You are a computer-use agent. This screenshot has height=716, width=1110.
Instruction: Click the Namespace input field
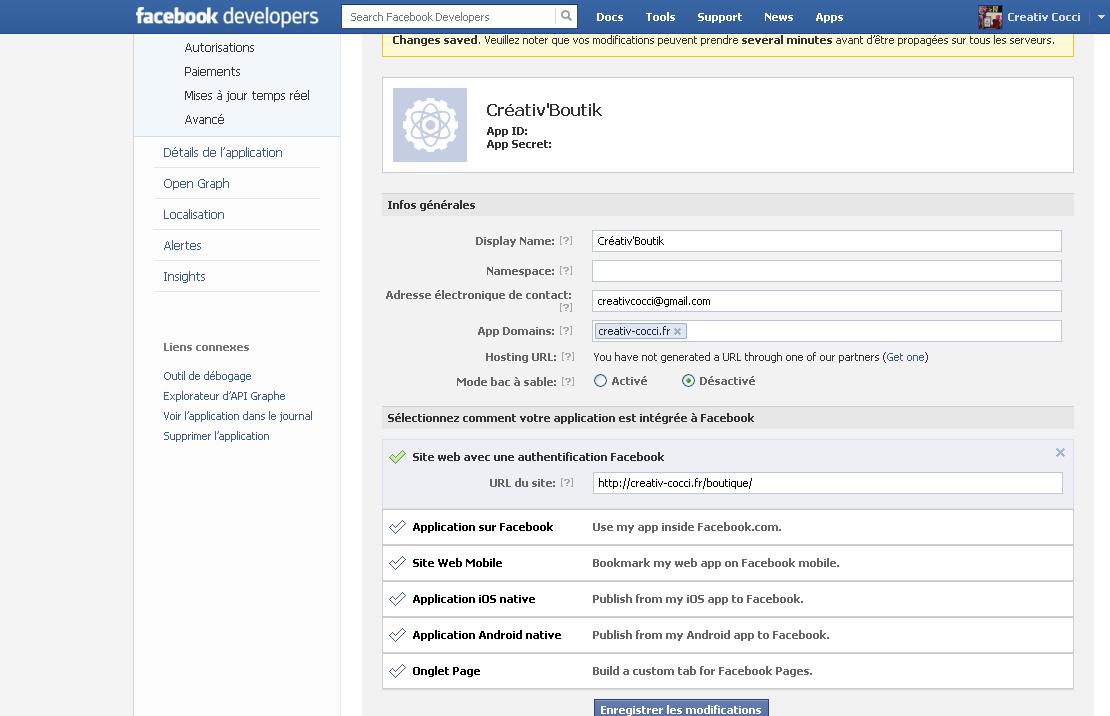pos(826,271)
